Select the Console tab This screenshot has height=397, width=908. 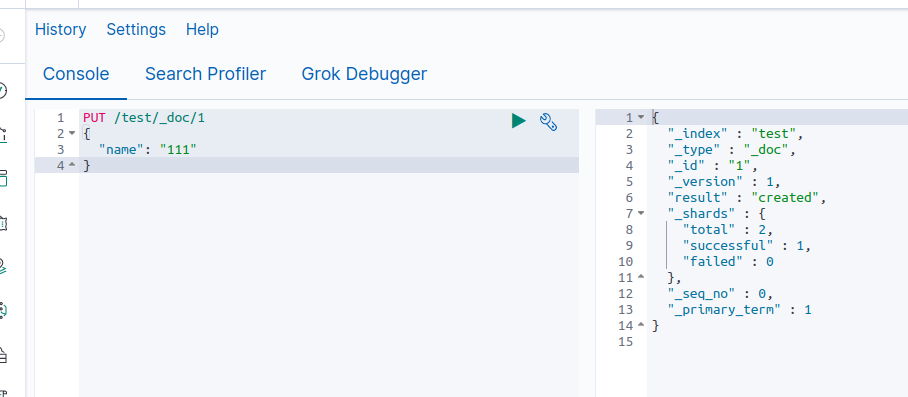point(76,74)
